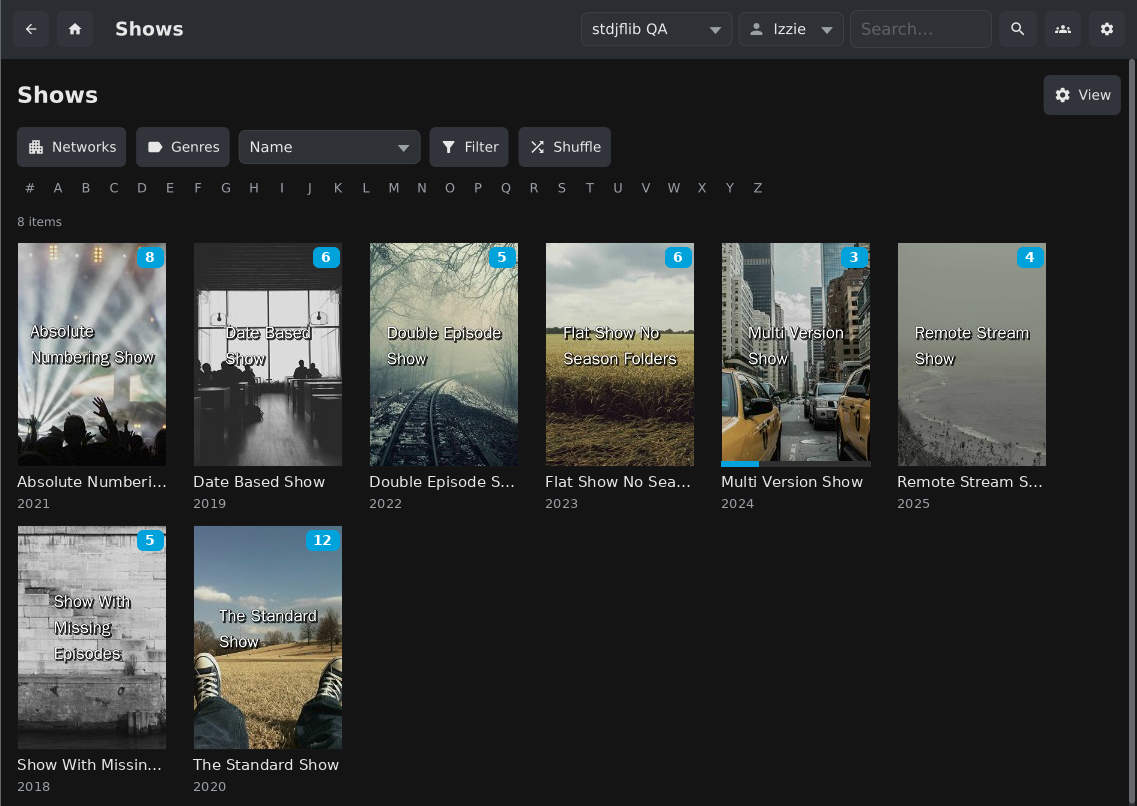Expand the stdjflib QA server dropdown
Image resolution: width=1137 pixels, height=806 pixels.
(x=656, y=29)
